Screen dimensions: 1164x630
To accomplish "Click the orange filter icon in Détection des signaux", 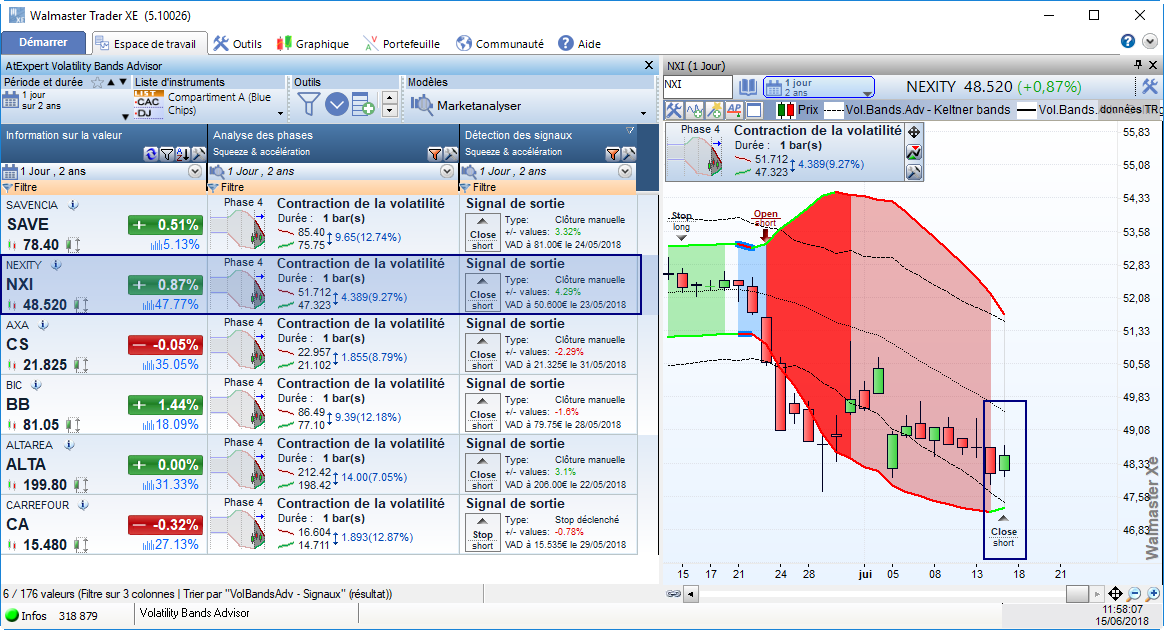I will point(612,154).
